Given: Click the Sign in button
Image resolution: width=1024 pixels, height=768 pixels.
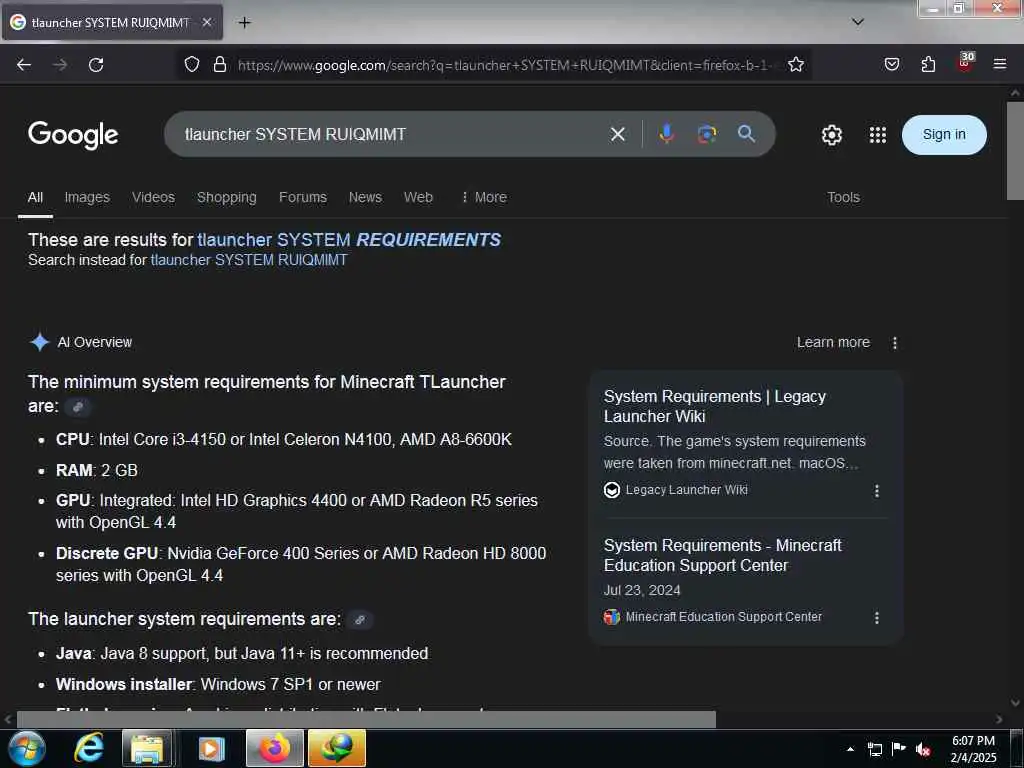Looking at the screenshot, I should (x=944, y=135).
